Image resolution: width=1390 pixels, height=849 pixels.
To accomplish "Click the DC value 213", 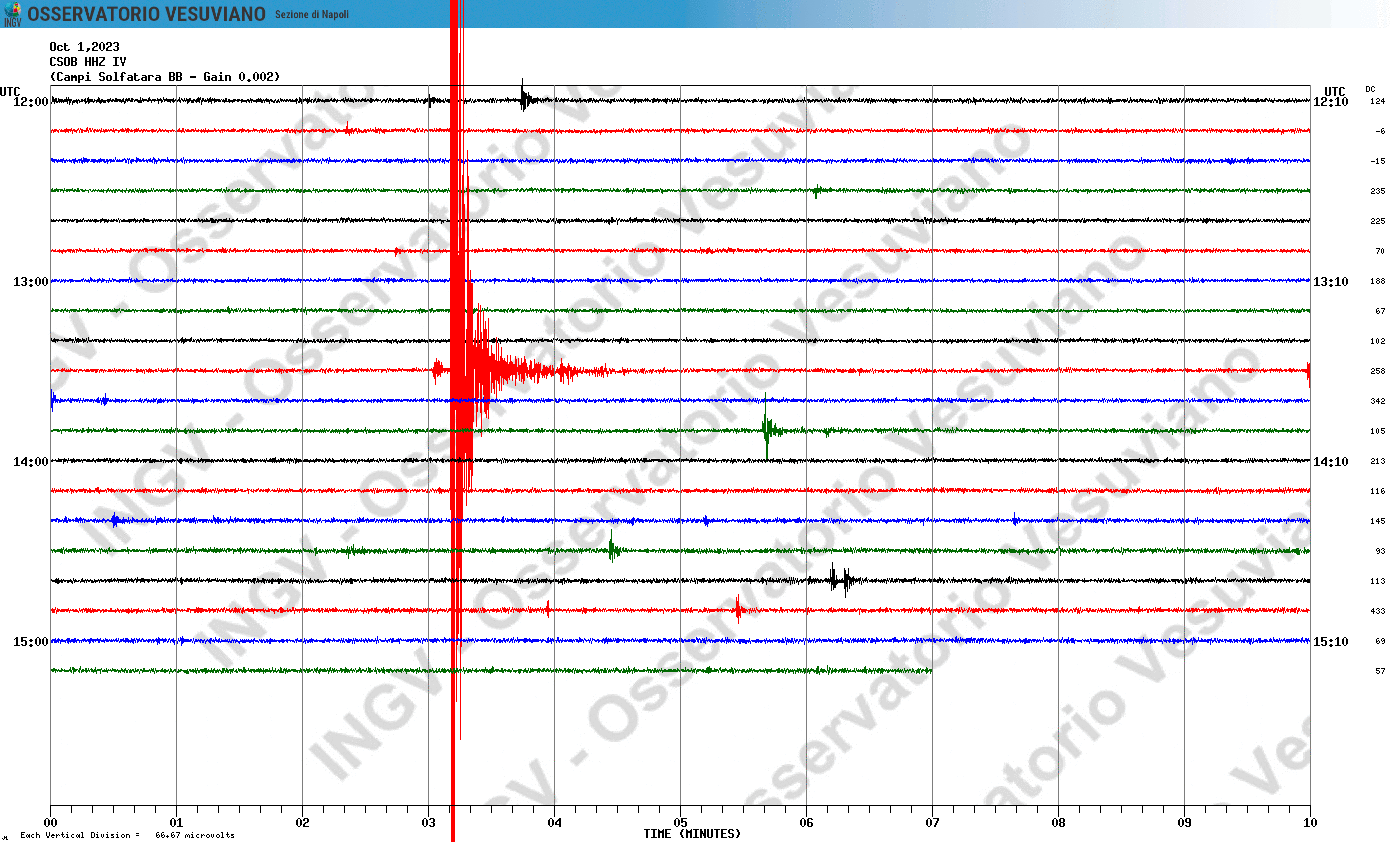I will click(x=1377, y=461).
